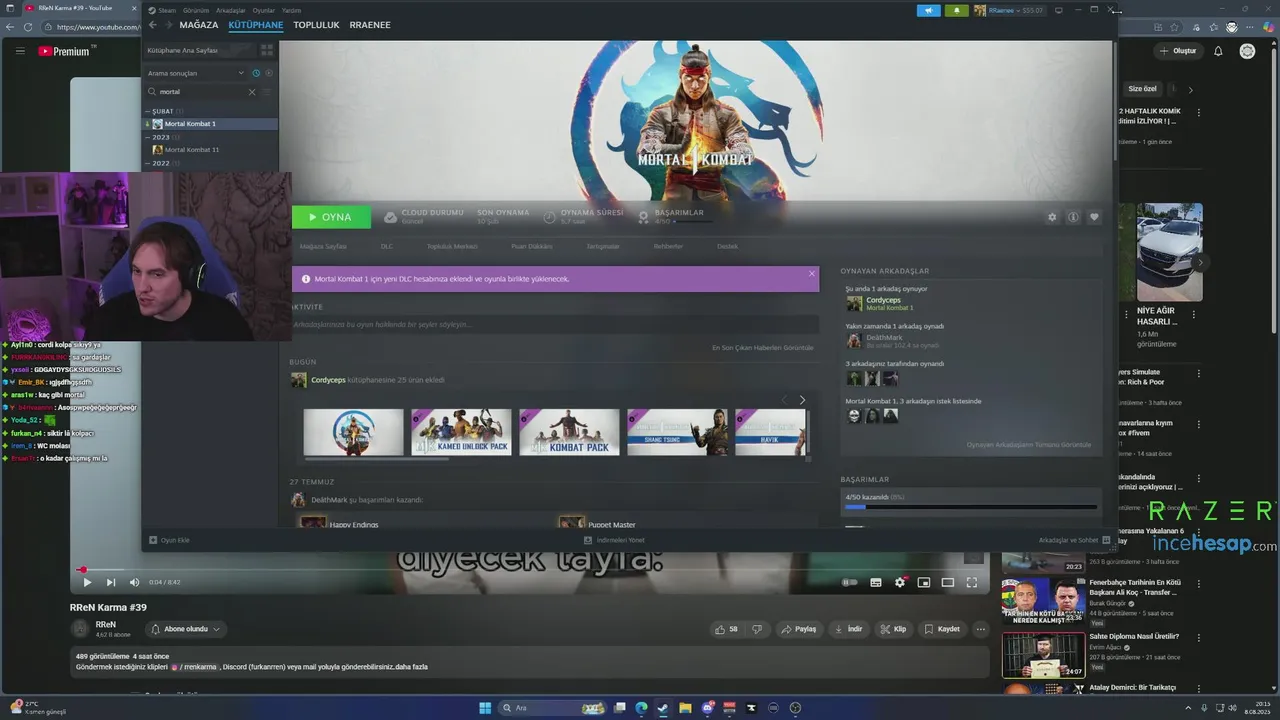
Task: Open YouTube player settings gear
Action: 900,582
